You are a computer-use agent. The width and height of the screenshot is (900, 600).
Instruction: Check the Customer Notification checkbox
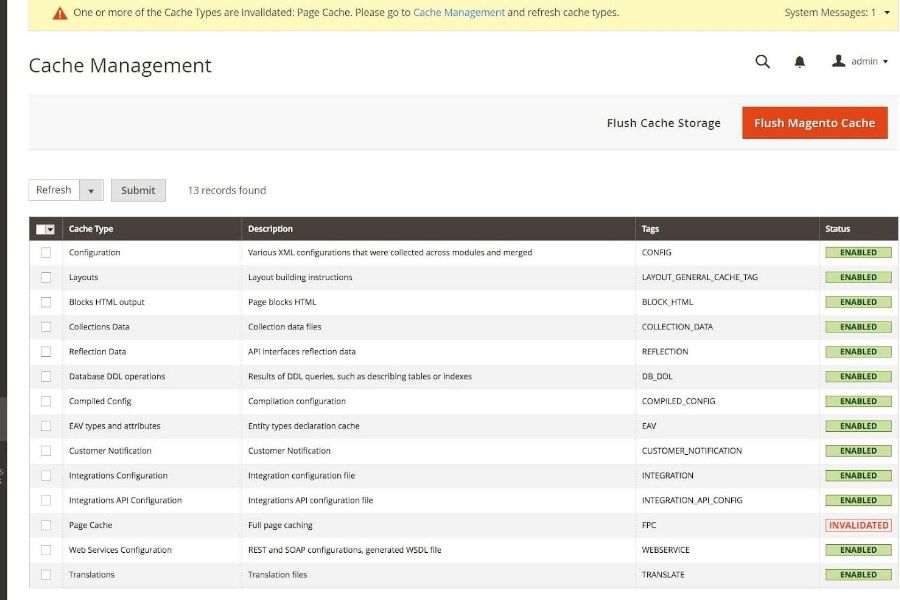[46, 451]
